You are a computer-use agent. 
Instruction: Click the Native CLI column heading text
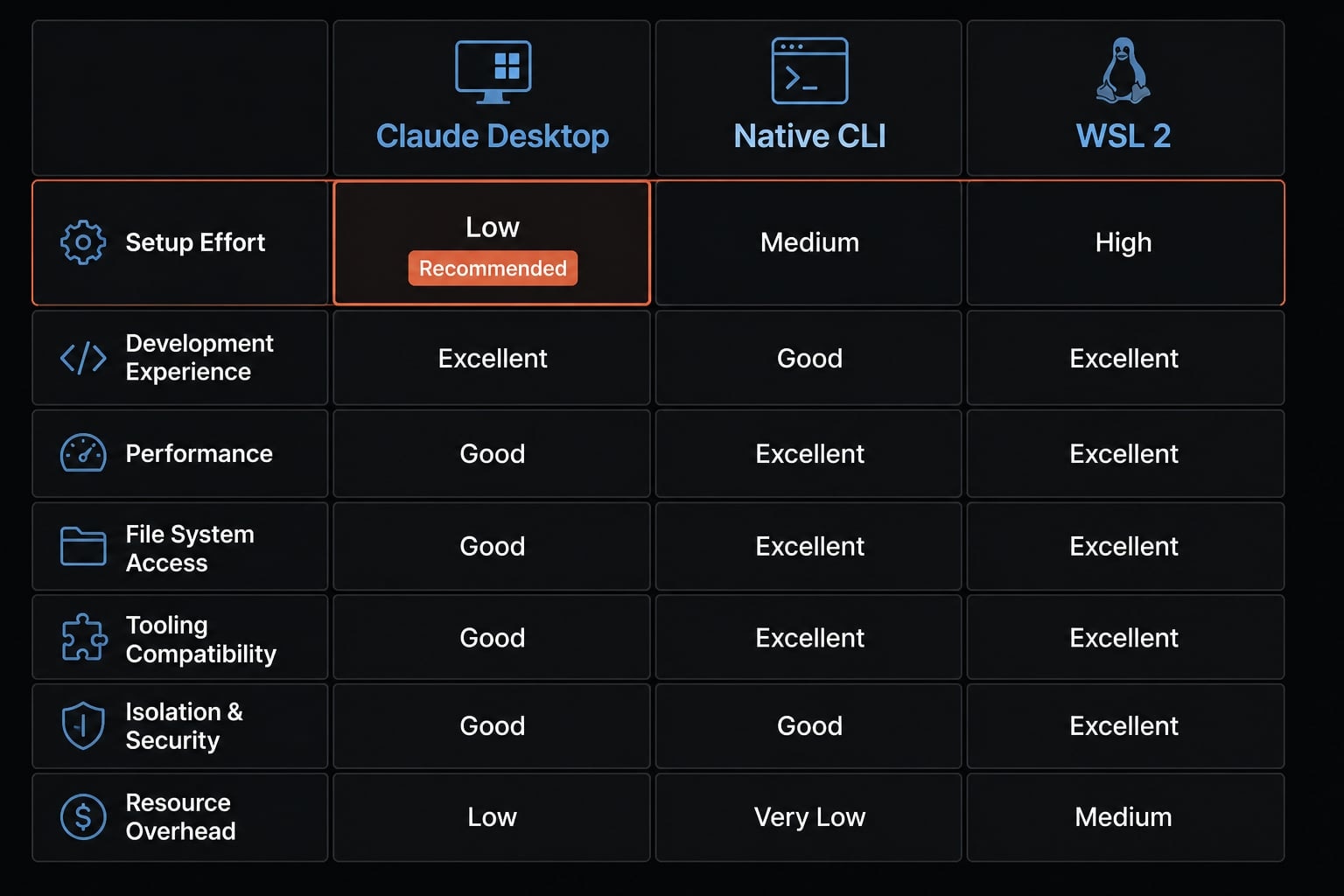(x=809, y=136)
